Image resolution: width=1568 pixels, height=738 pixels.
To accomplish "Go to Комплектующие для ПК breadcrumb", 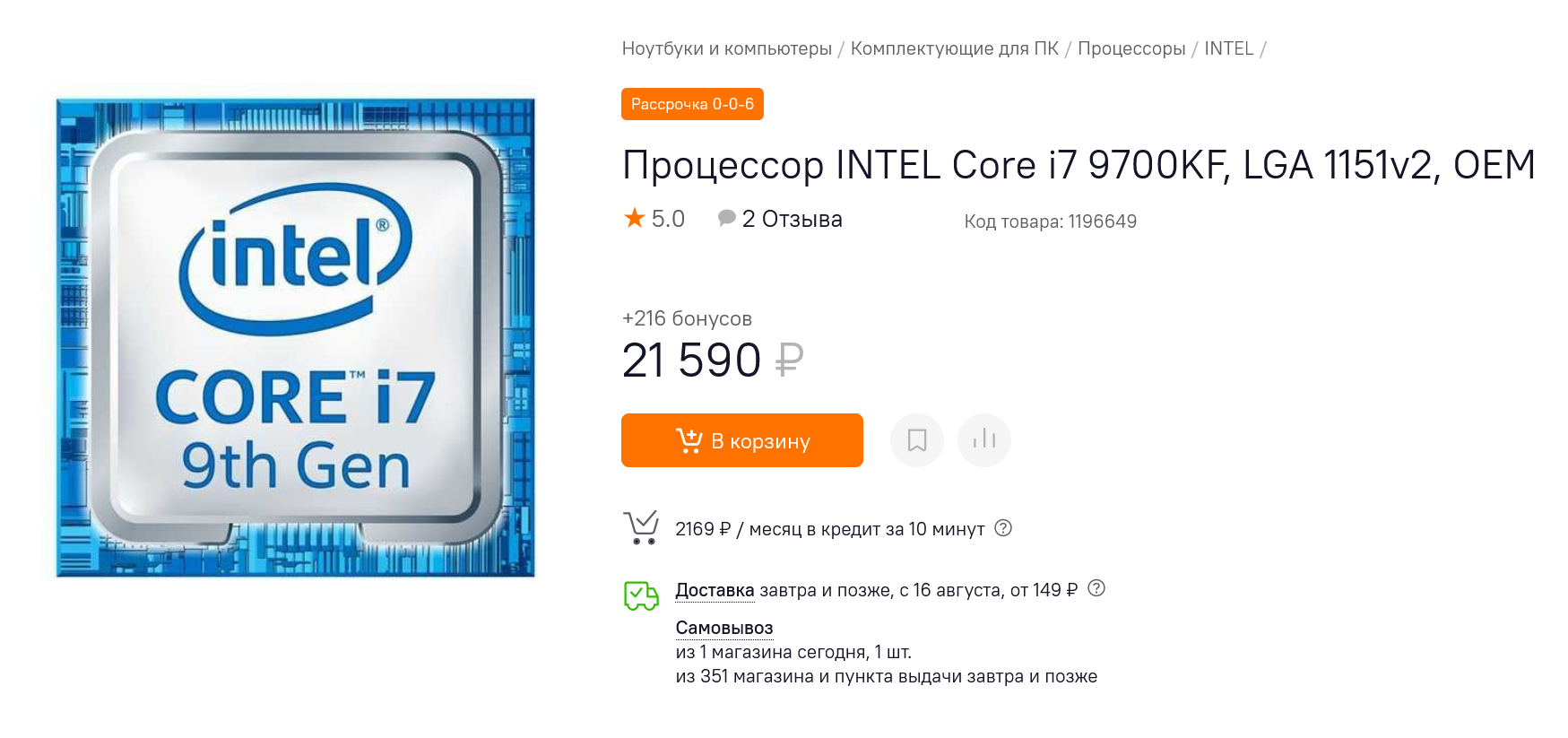I will tap(954, 48).
